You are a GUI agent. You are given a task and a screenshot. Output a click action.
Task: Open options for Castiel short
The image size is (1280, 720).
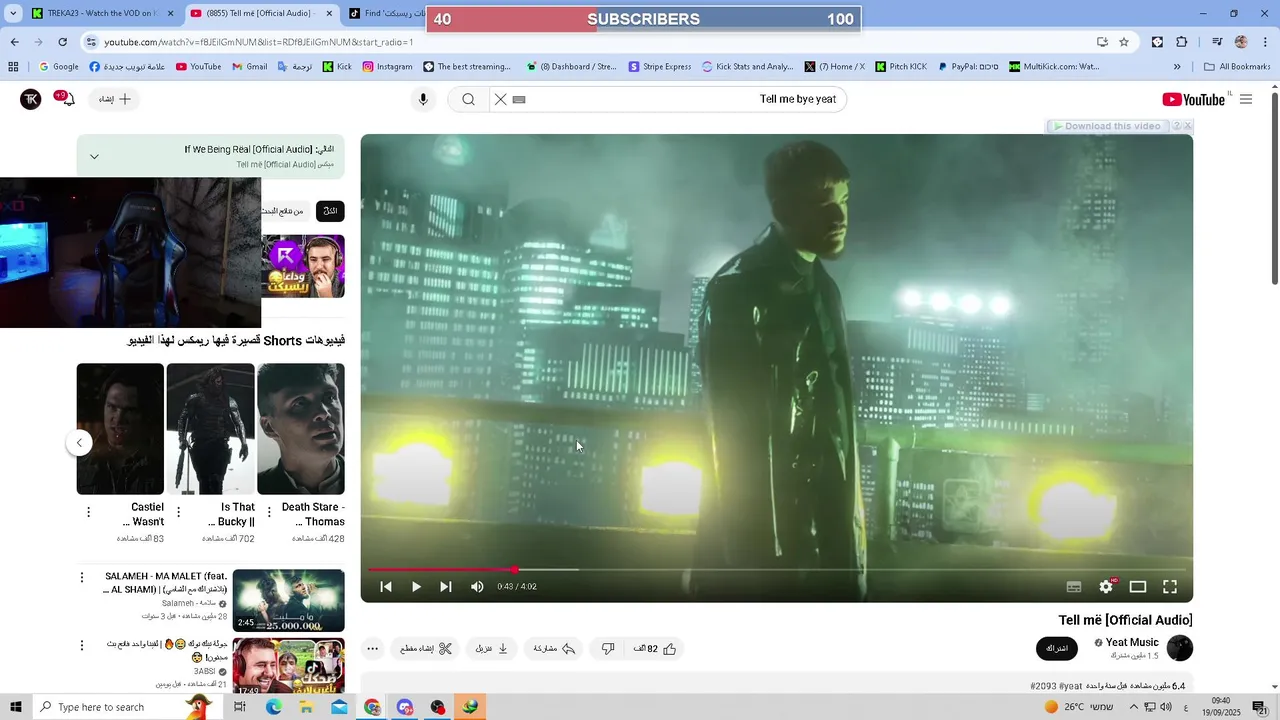pos(88,512)
